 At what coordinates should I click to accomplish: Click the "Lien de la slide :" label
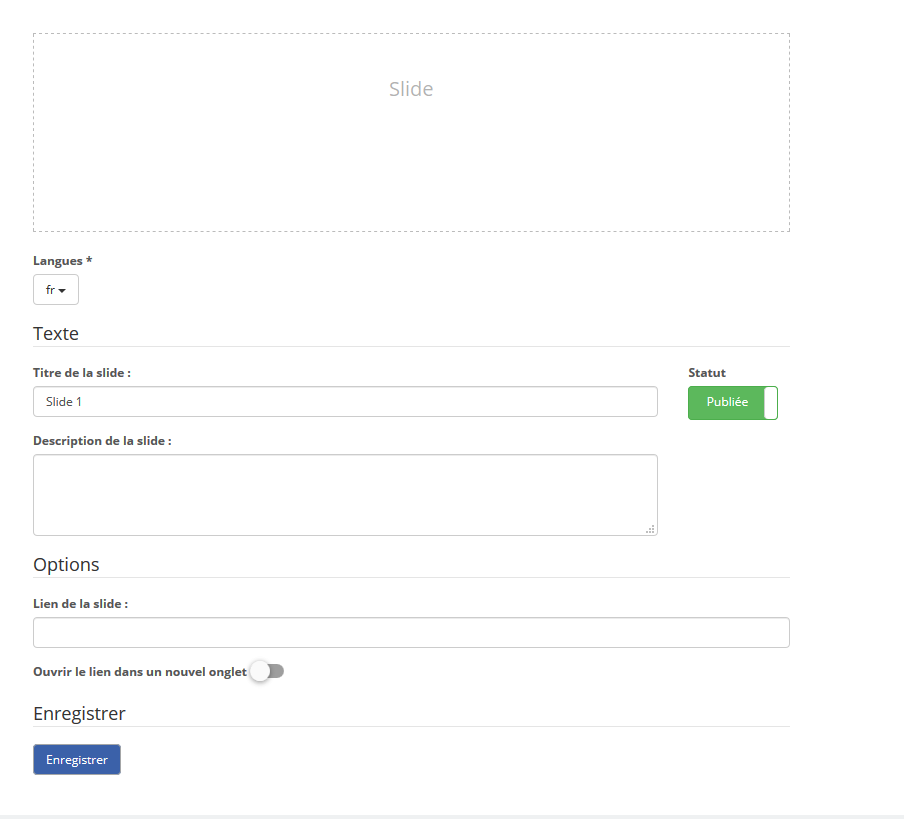point(81,604)
